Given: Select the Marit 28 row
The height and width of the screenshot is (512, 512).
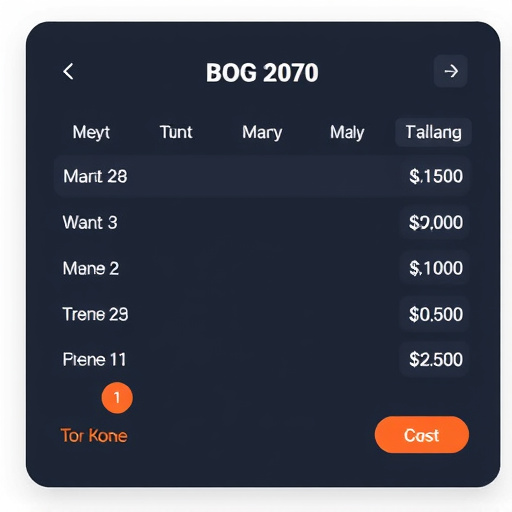Looking at the screenshot, I should pyautogui.click(x=262, y=176).
